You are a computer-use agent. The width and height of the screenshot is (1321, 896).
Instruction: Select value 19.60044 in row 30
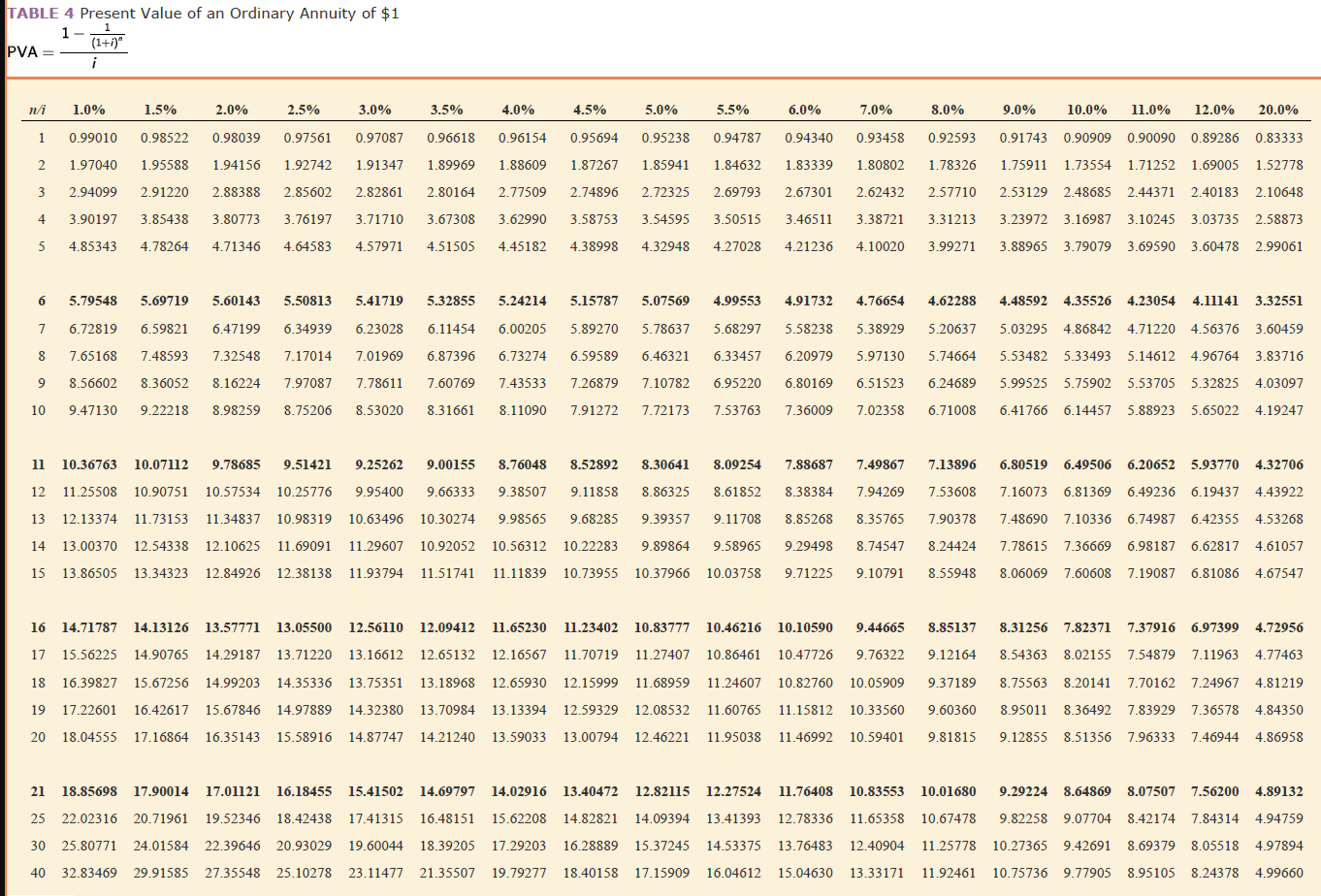click(376, 846)
